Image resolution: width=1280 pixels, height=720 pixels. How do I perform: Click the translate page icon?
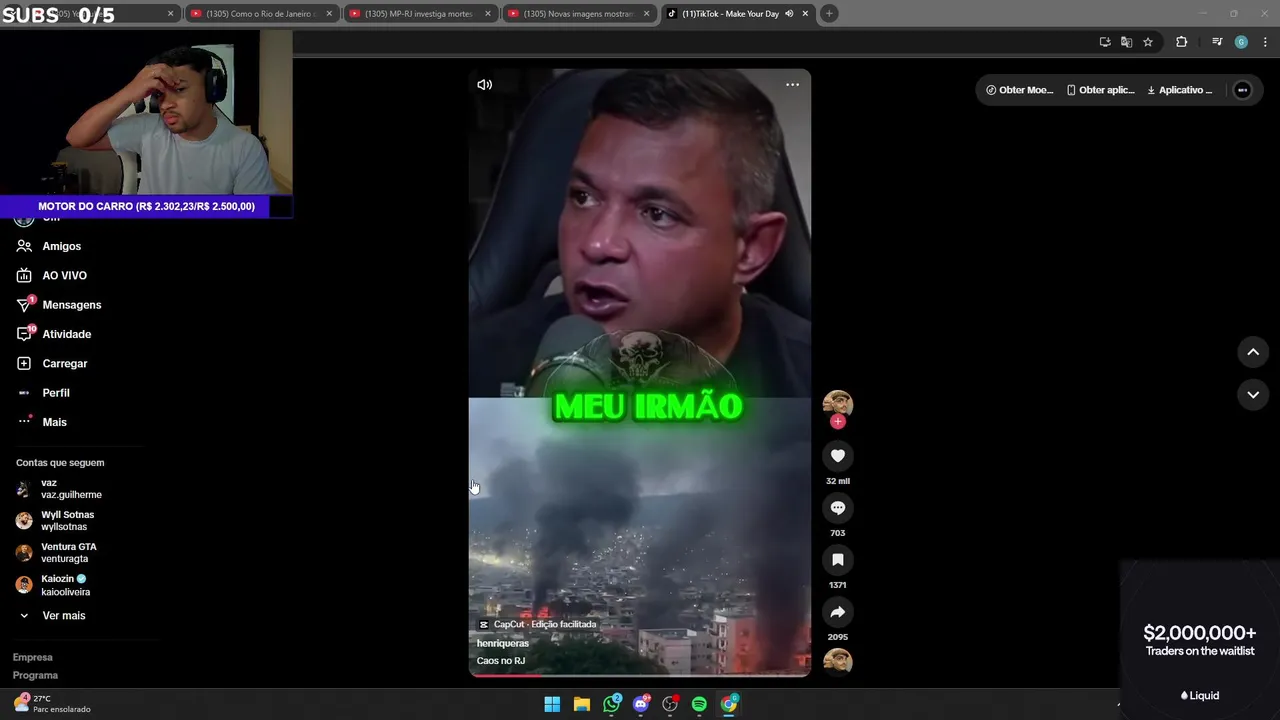click(1126, 42)
